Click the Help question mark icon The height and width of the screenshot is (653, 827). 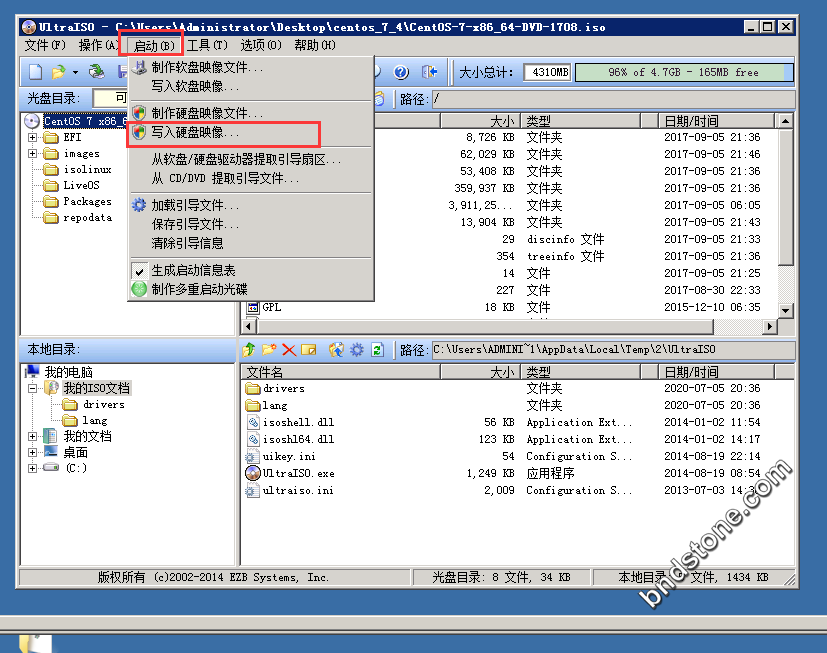(401, 72)
